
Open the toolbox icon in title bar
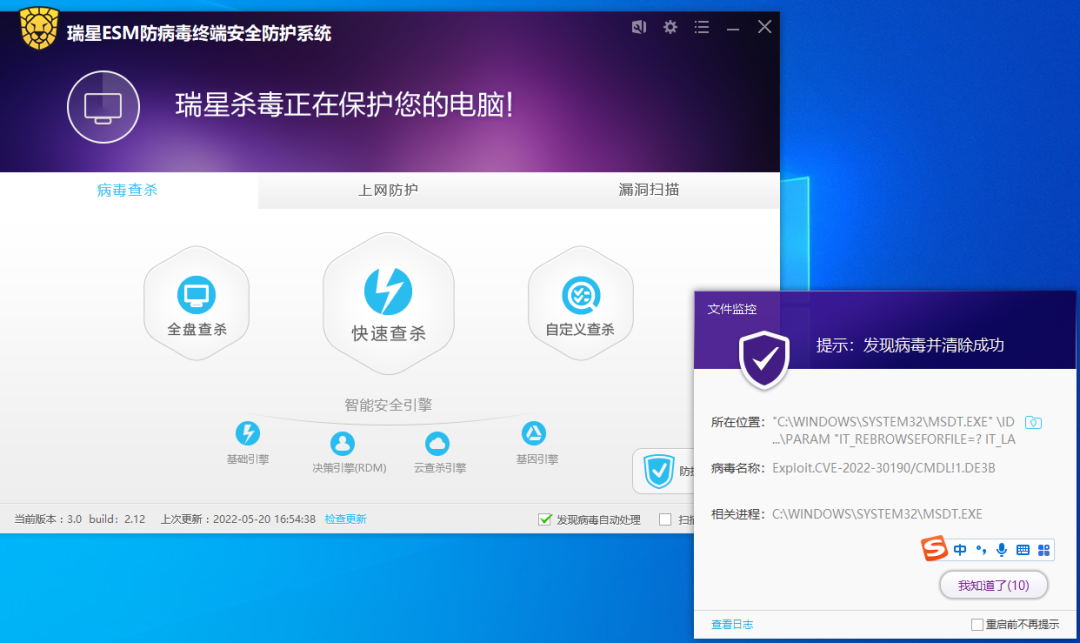(x=639, y=27)
